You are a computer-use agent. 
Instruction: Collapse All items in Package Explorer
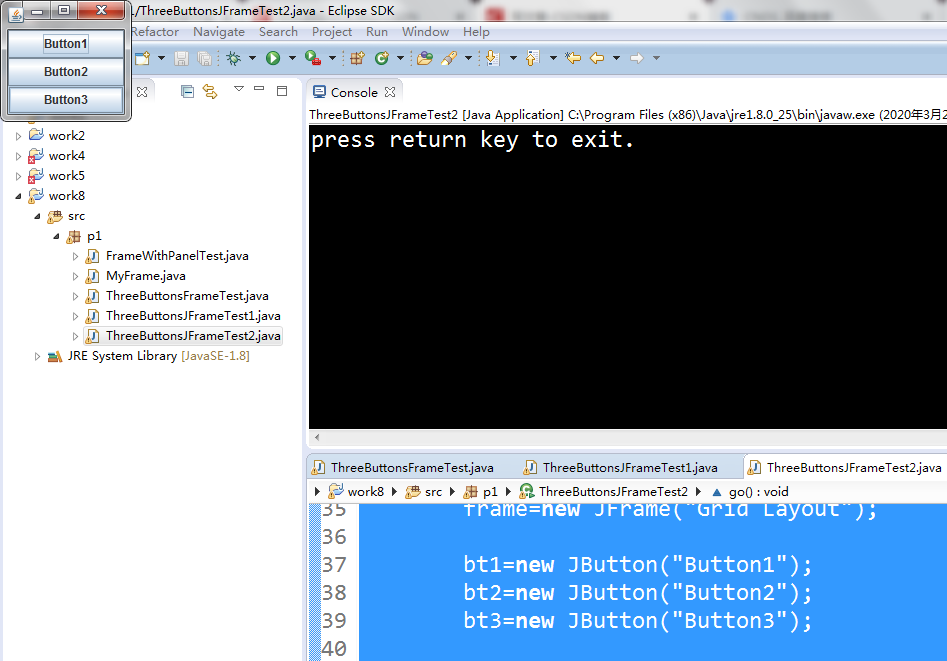tap(188, 91)
